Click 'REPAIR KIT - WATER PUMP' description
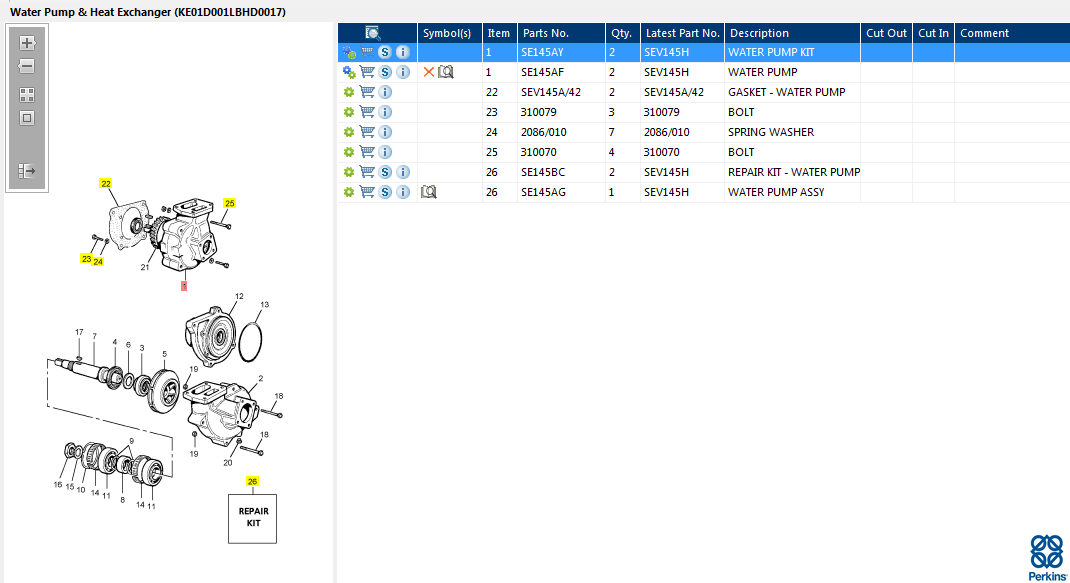The width and height of the screenshot is (1070, 583). pyautogui.click(x=794, y=172)
